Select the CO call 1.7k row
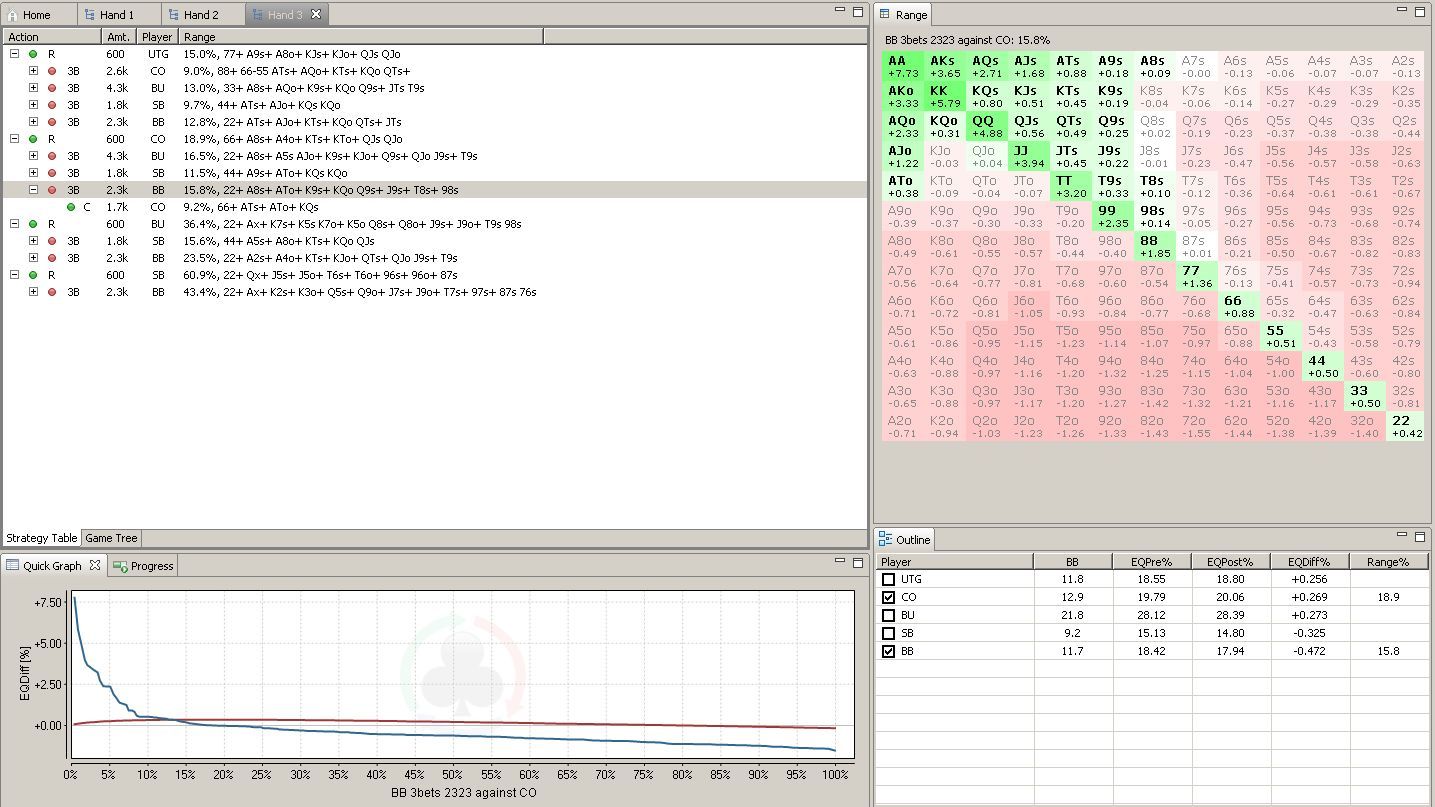This screenshot has width=1435, height=807. click(x=434, y=207)
